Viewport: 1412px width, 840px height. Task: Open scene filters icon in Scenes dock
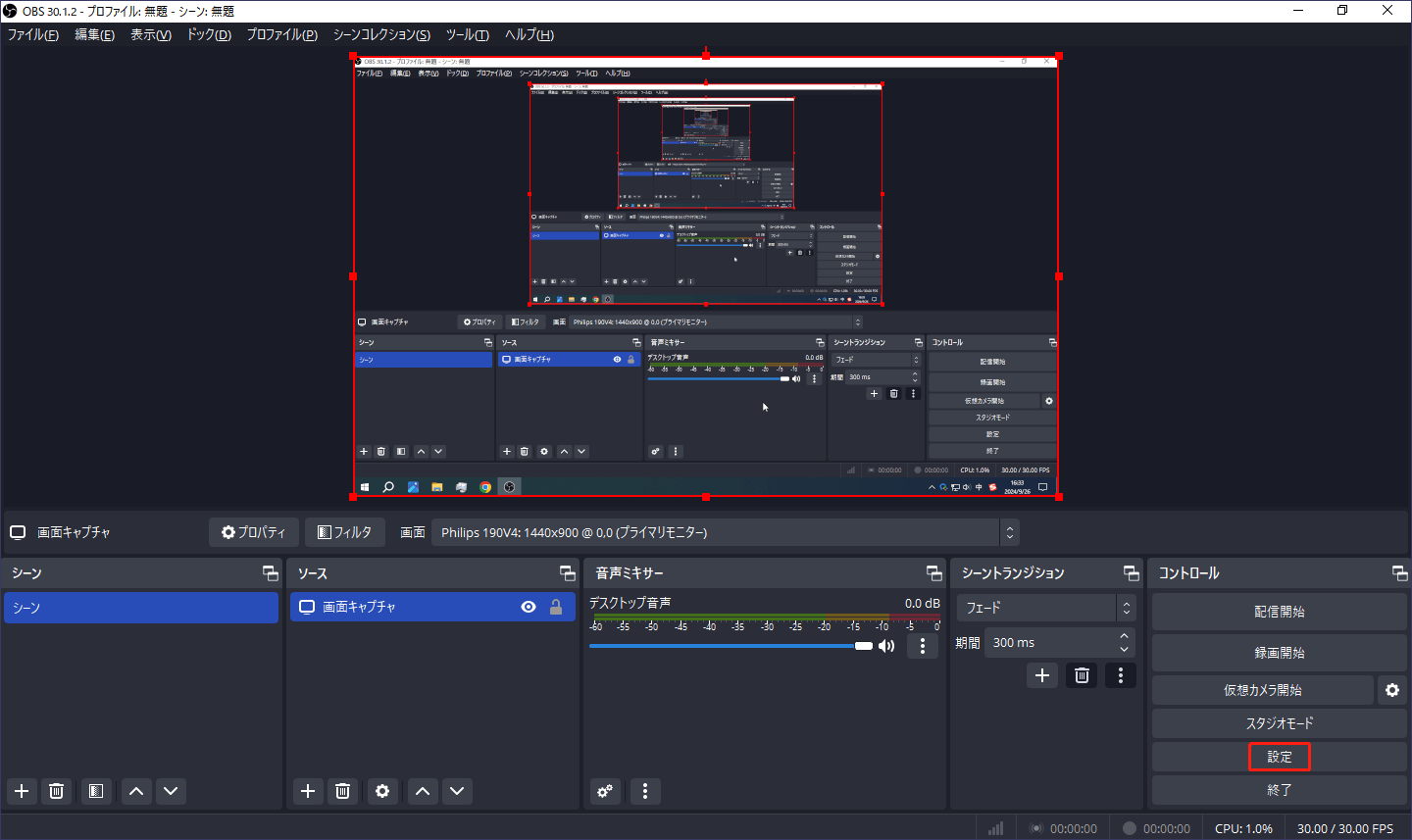coord(95,791)
